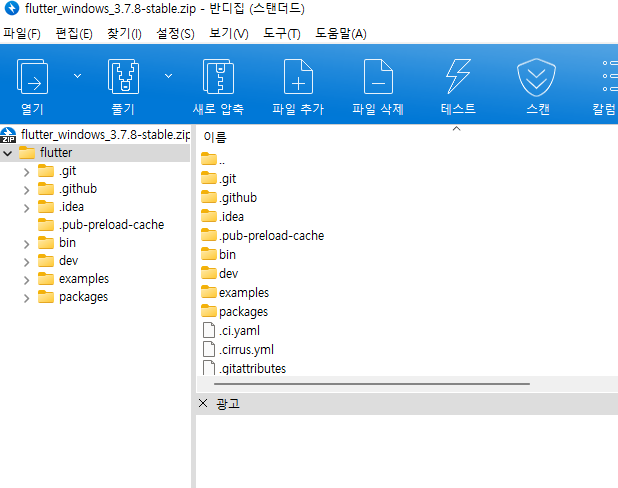Image resolution: width=618 pixels, height=488 pixels.
Task: Select the packages label in folder tree
Action: 84,297
